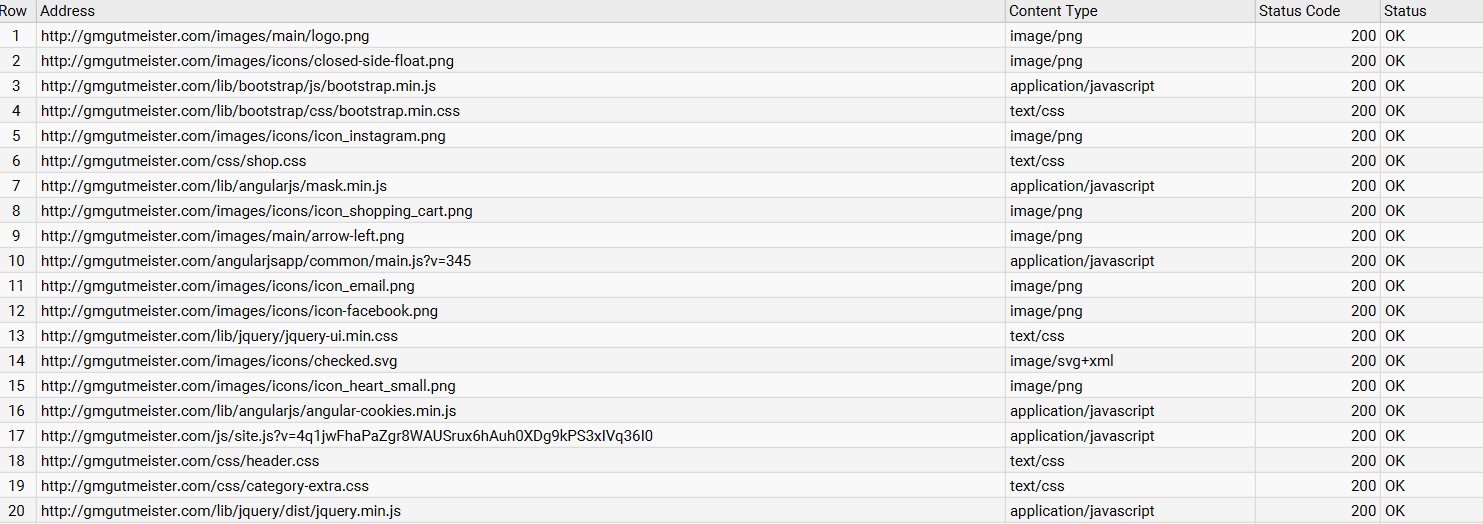Click the Row column header
1483x524 pixels.
14,11
